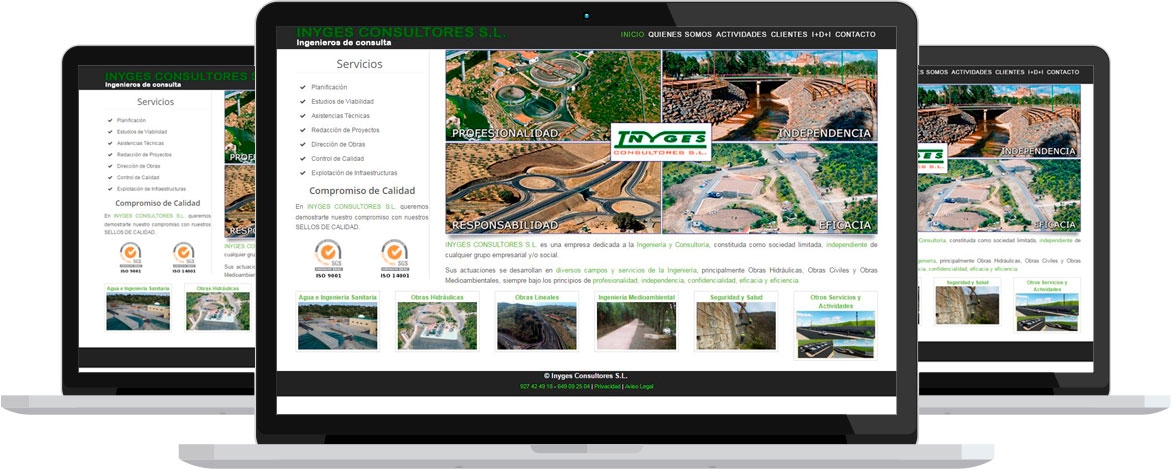Click the center laptop's PROFESIONALIDAD hero image
This screenshot has height=469, width=1172.
tap(553, 96)
